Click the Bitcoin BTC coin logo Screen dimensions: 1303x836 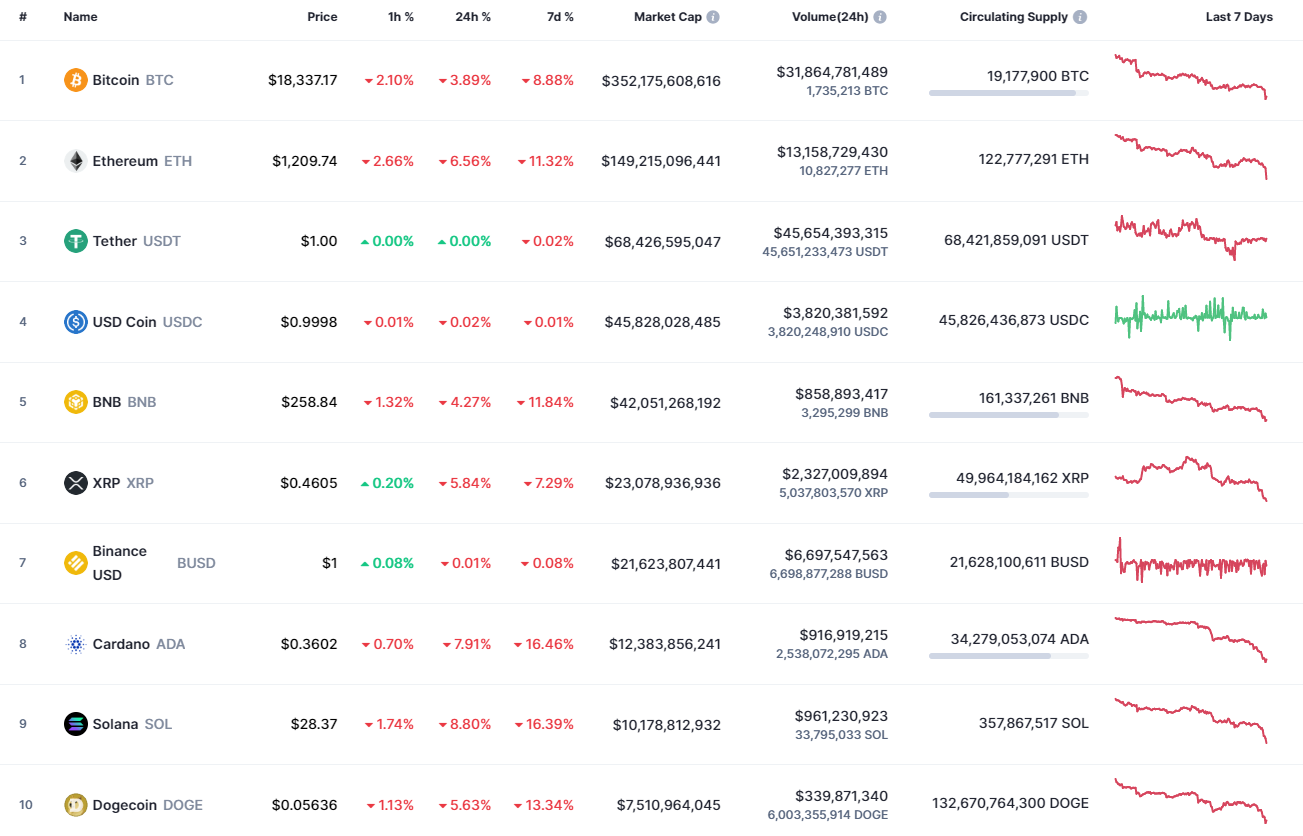coord(75,80)
